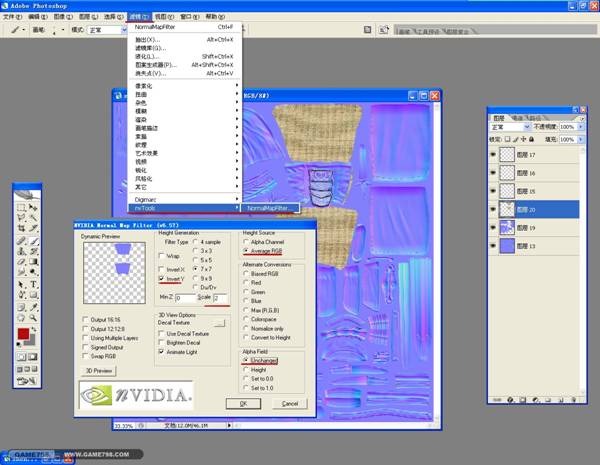Click the 3D Preview button
This screenshot has height=465, width=600.
[x=99, y=371]
